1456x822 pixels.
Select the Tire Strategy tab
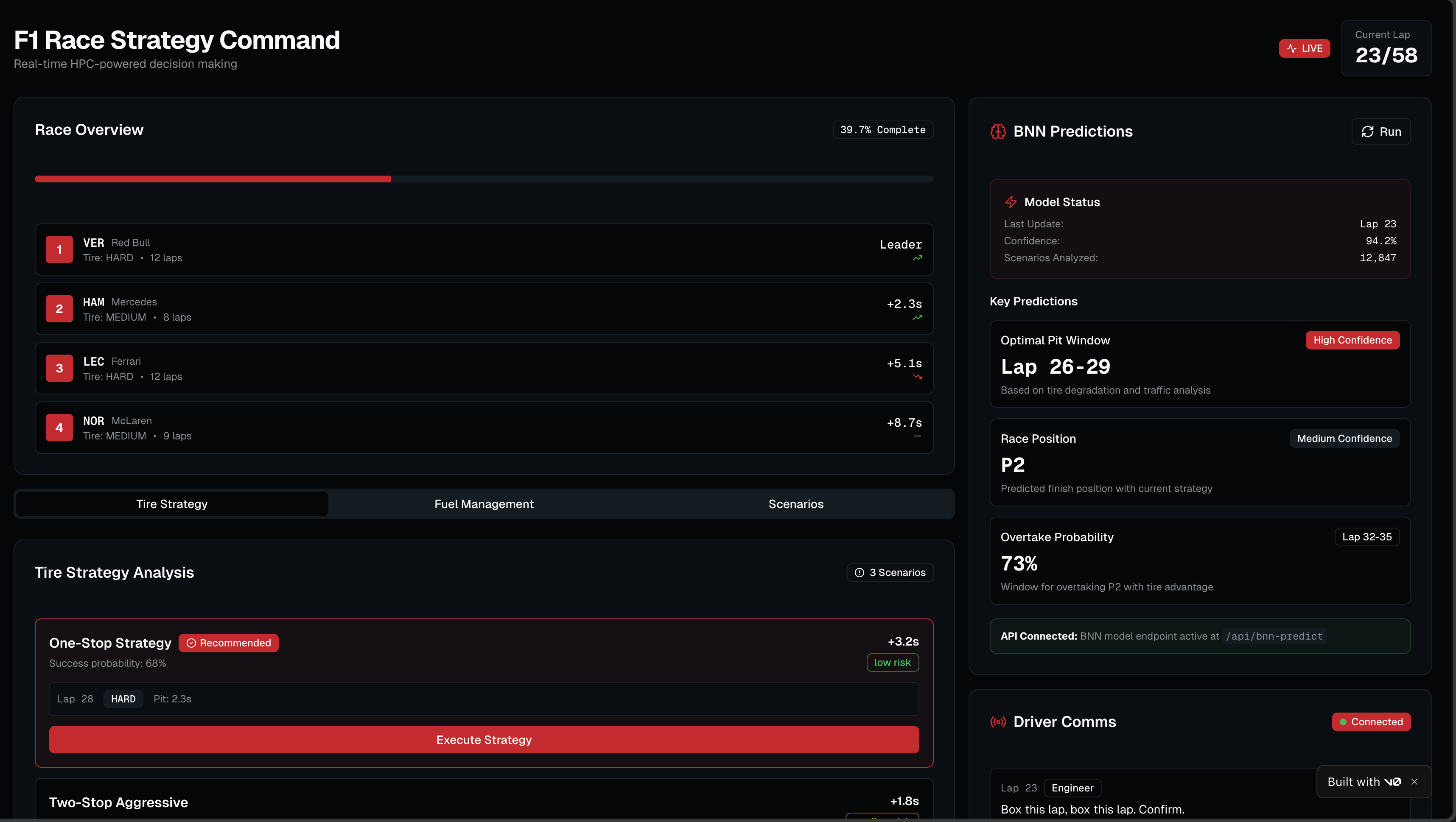pyautogui.click(x=172, y=504)
